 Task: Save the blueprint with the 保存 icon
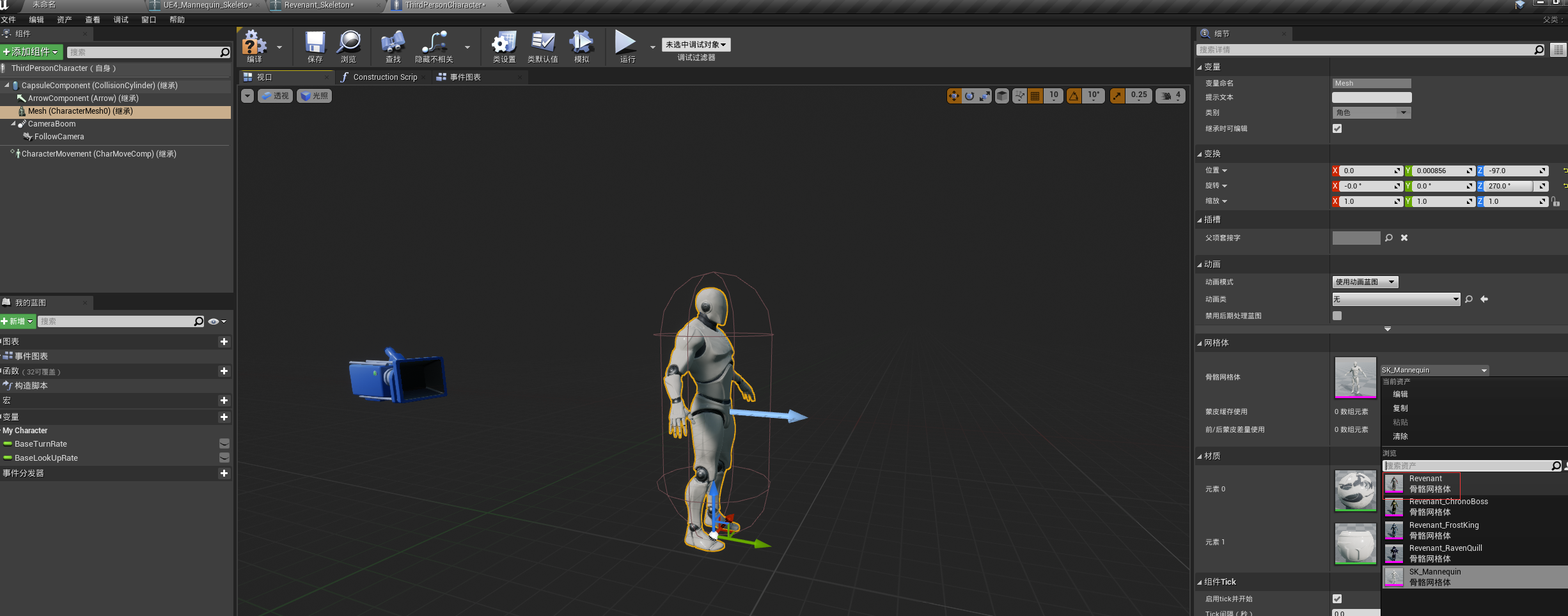(x=315, y=42)
